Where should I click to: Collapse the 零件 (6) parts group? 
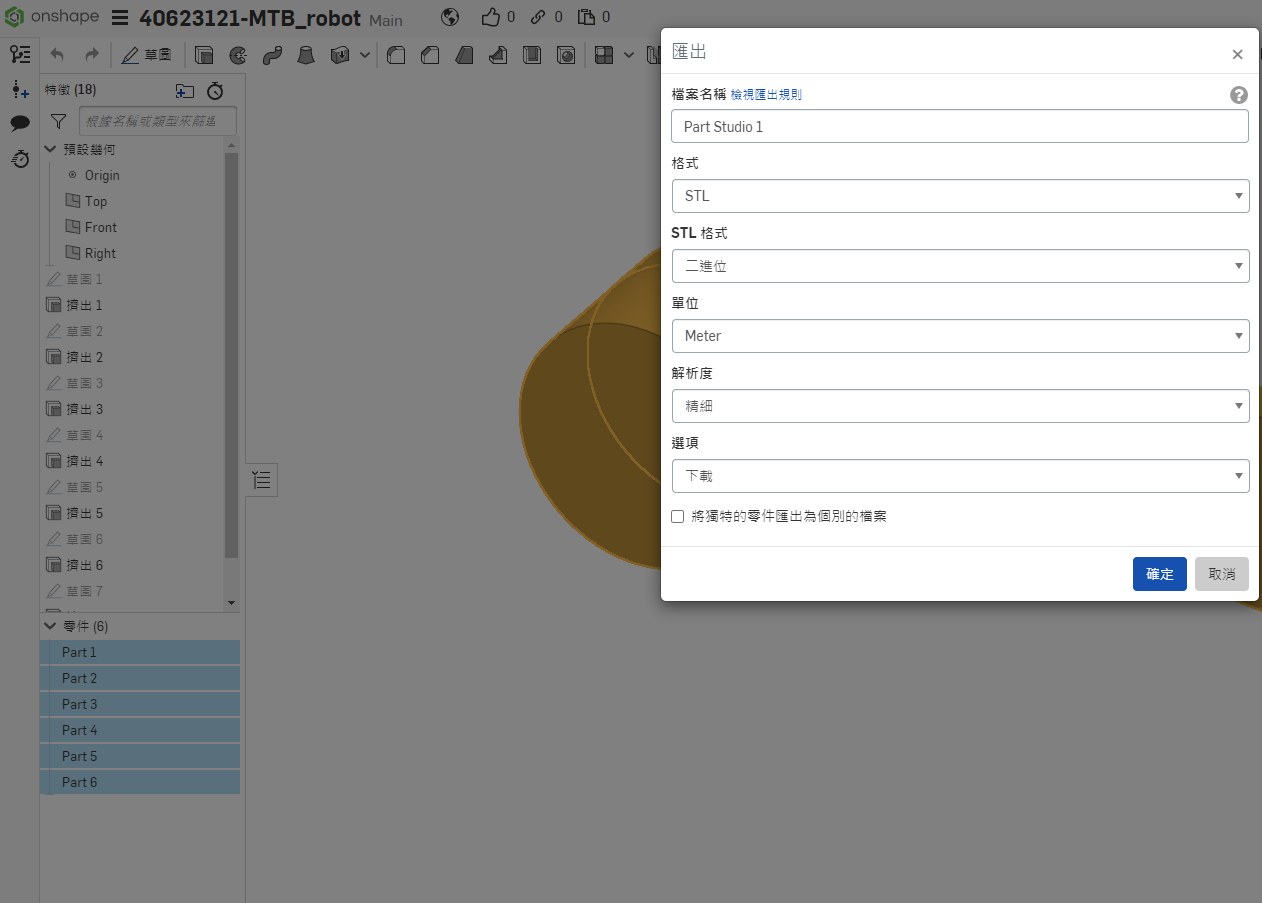point(51,626)
